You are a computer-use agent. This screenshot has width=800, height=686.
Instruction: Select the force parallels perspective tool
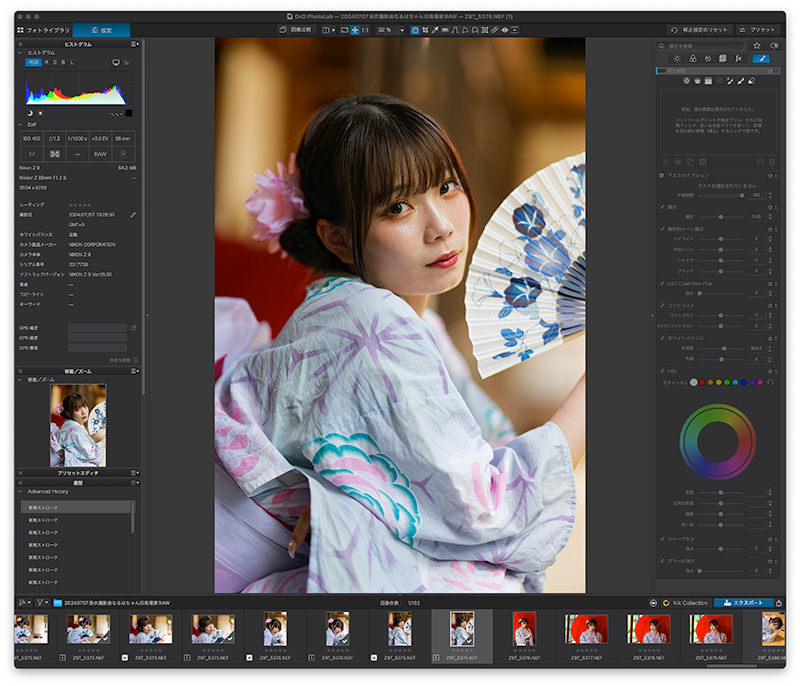point(455,30)
